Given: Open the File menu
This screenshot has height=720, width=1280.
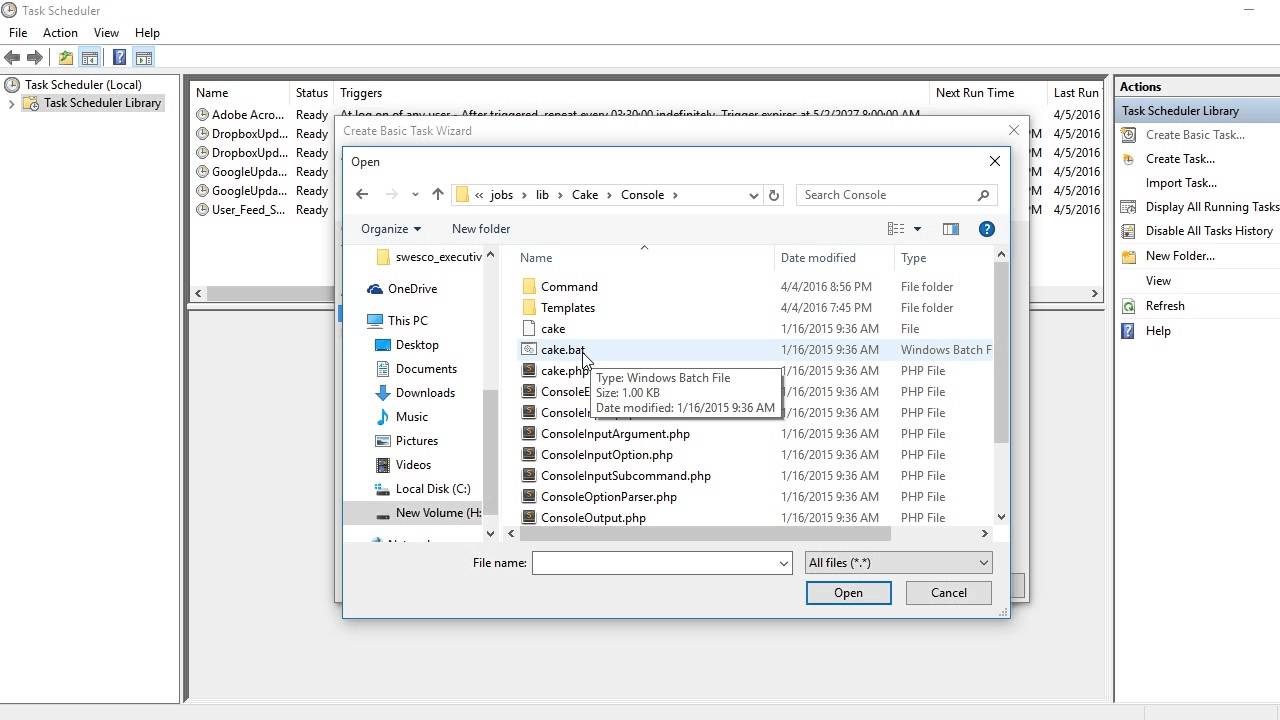Looking at the screenshot, I should (x=18, y=33).
